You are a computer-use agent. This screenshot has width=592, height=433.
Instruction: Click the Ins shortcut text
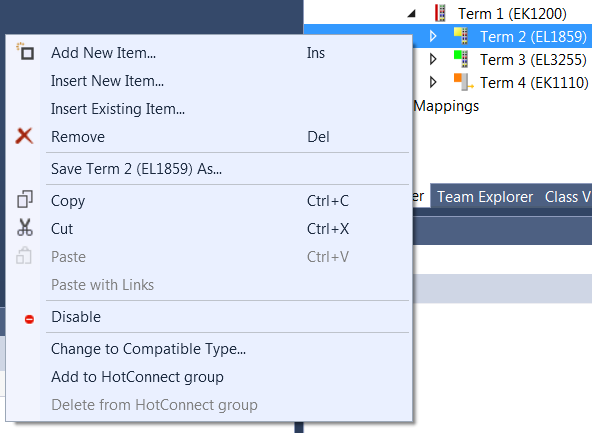(316, 53)
